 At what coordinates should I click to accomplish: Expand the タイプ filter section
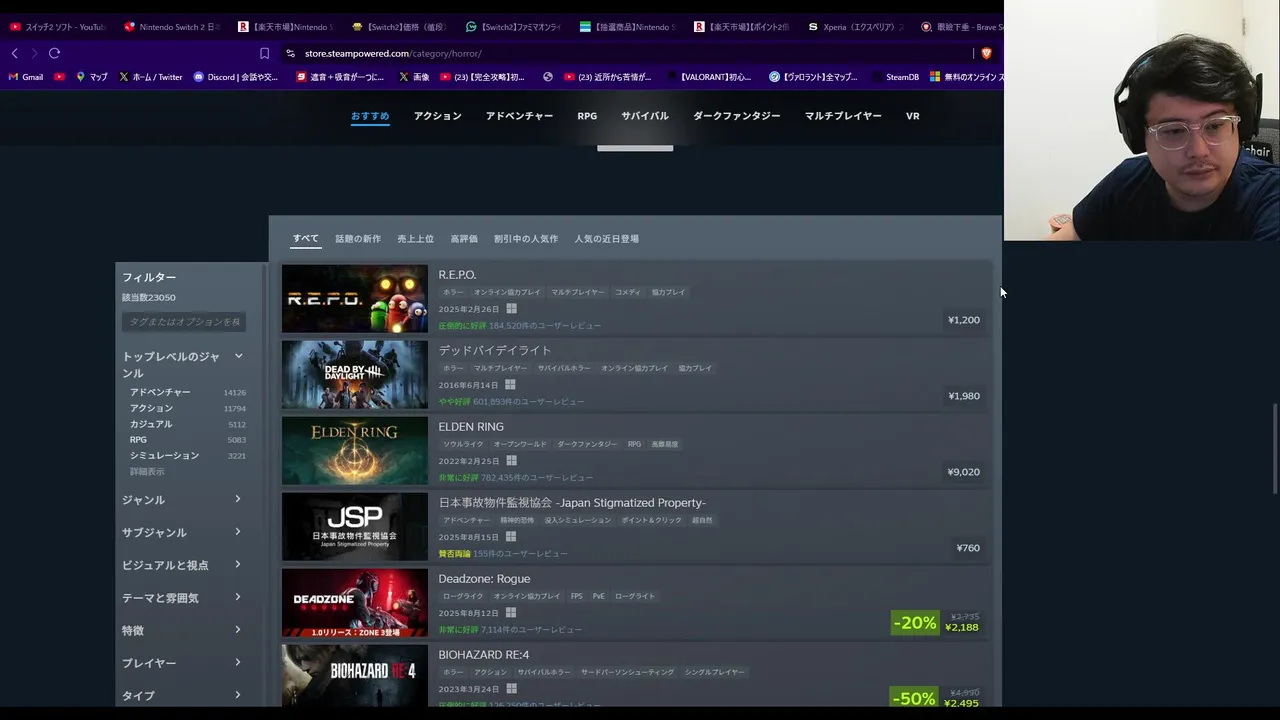coord(183,696)
